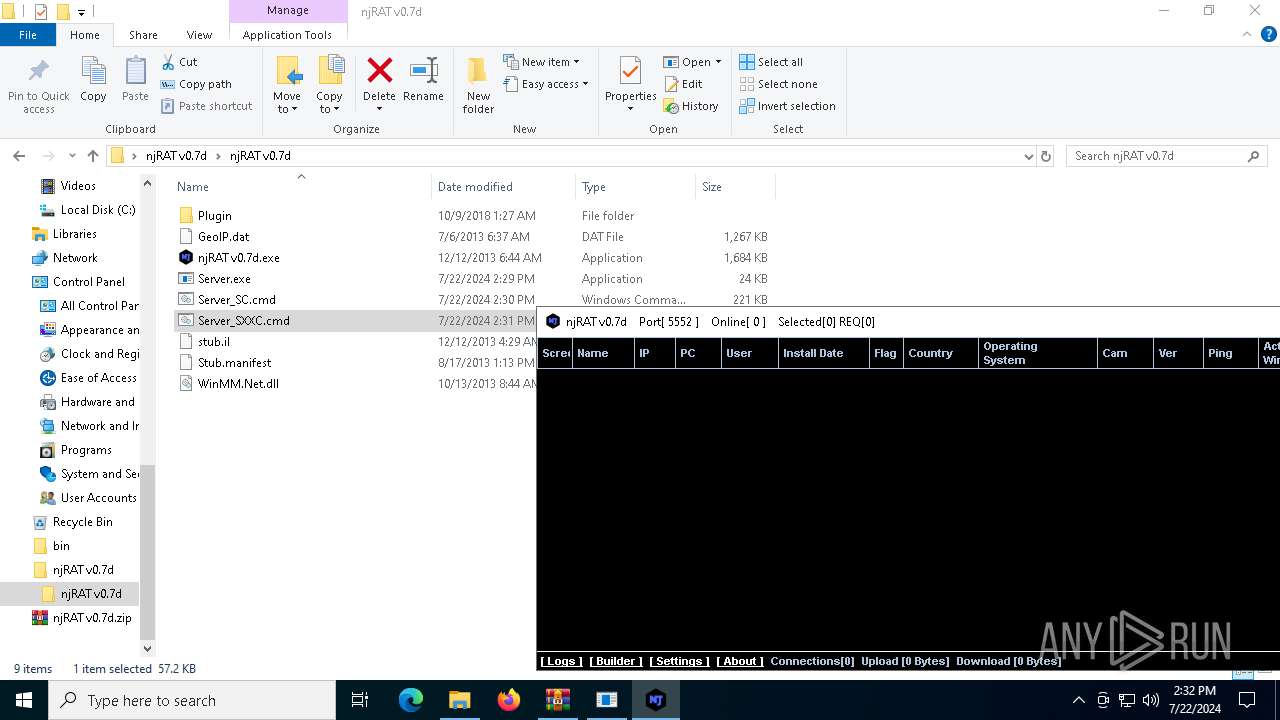This screenshot has height=720, width=1280.
Task: Select Server.exe file
Action: [x=224, y=279]
